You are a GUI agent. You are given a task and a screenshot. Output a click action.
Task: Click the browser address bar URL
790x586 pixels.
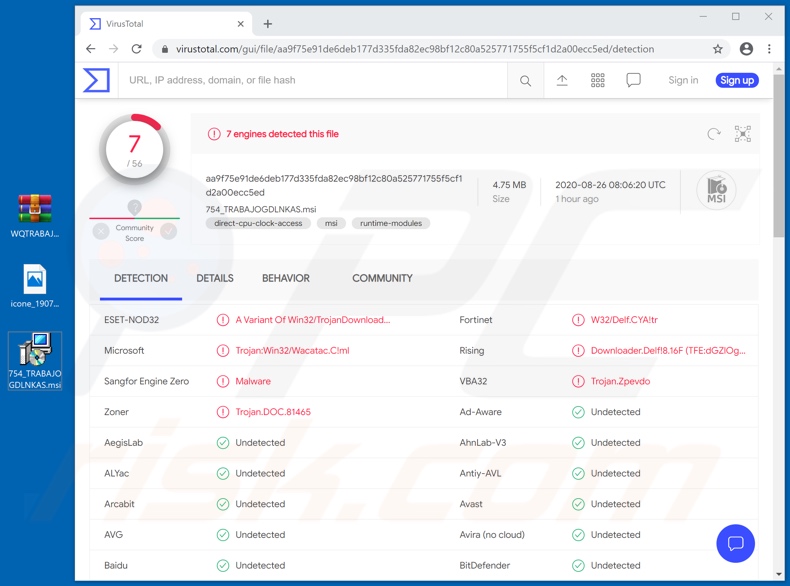(415, 49)
